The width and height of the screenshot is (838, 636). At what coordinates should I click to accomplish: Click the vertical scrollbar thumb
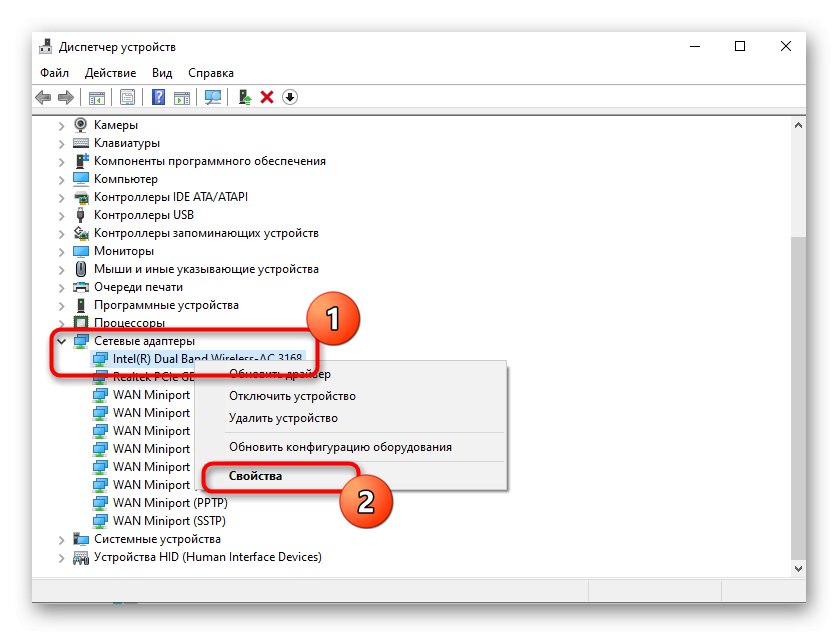[x=798, y=398]
